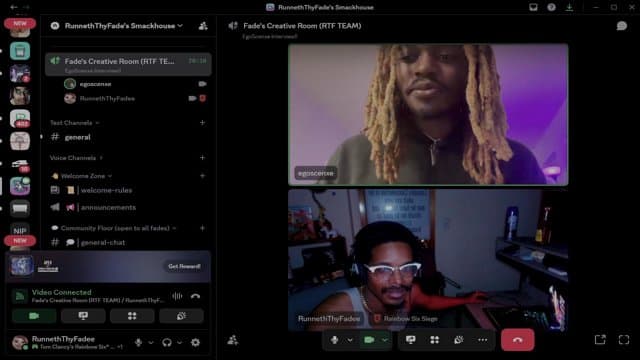
Task: Open the Help question mark icon
Action: coord(551,7)
